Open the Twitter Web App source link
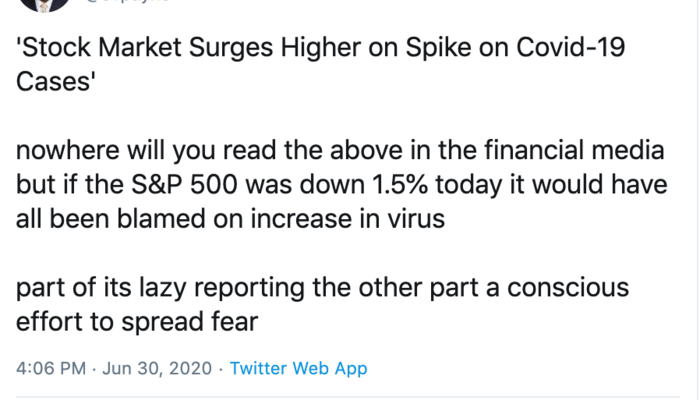Image resolution: width=700 pixels, height=400 pixels. coord(298,369)
